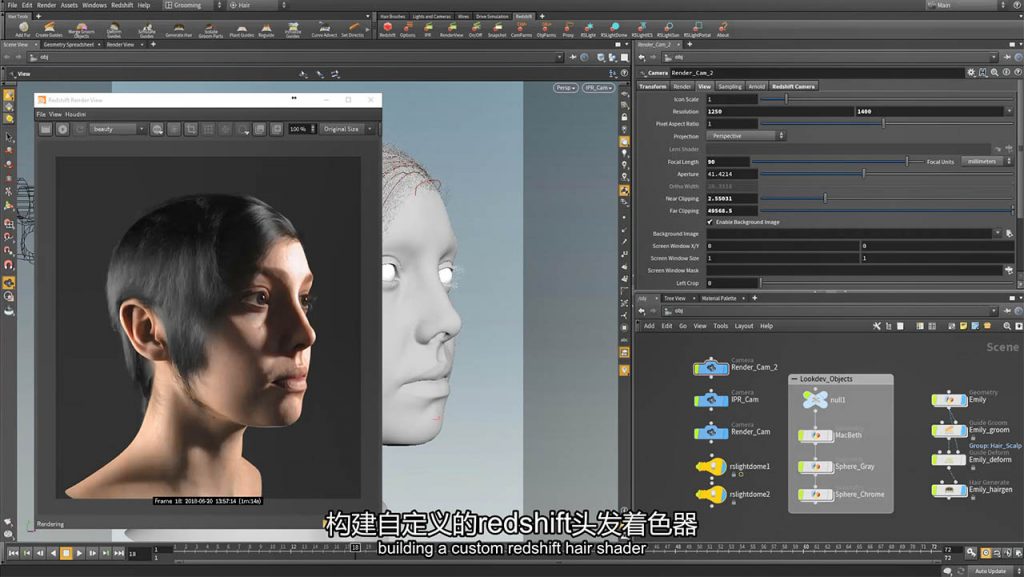The width and height of the screenshot is (1024, 577).
Task: Click the Auto Update button
Action: point(991,571)
